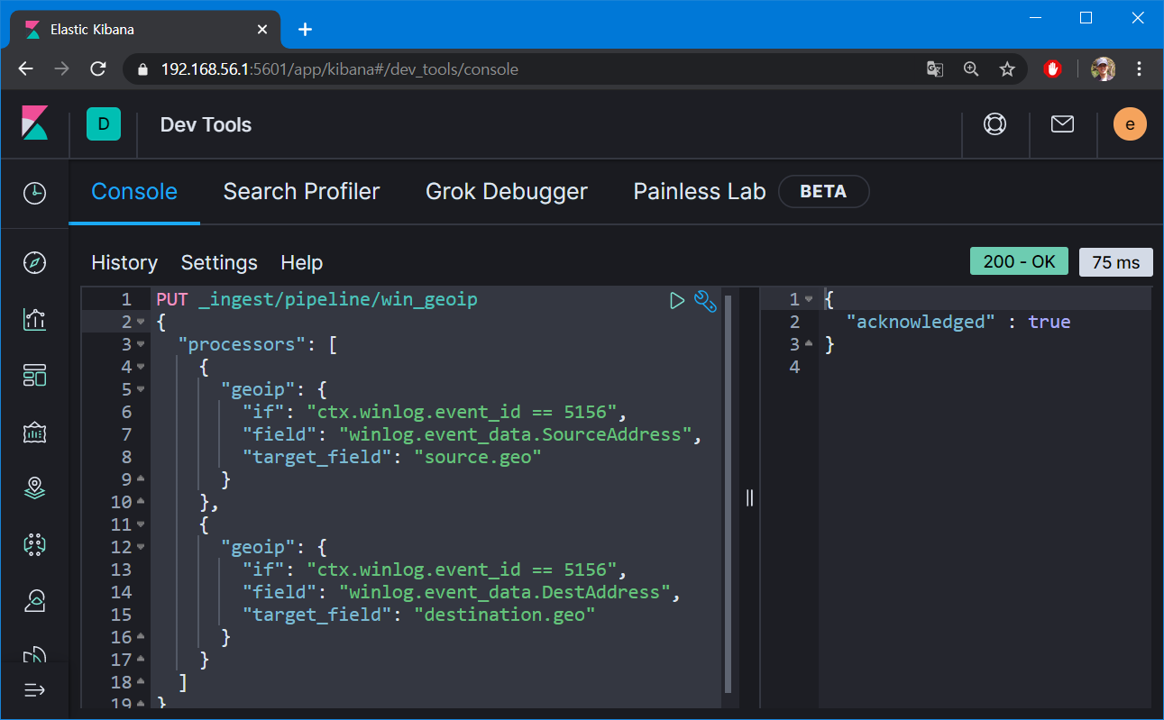Image resolution: width=1164 pixels, height=720 pixels.
Task: Open a new browser tab
Action: pyautogui.click(x=305, y=29)
